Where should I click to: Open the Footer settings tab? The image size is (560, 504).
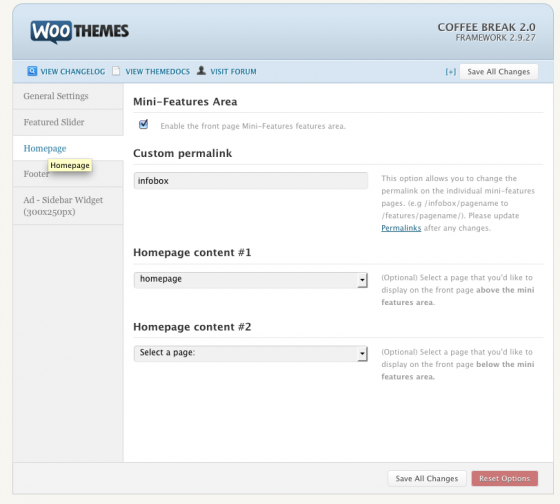(x=68, y=174)
